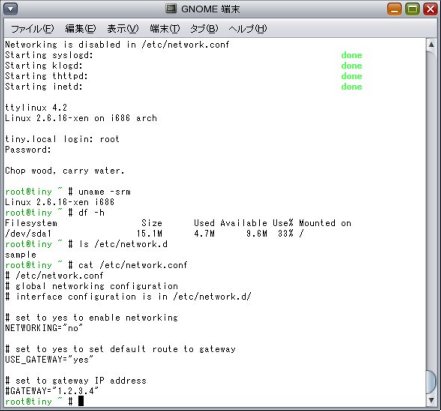
Task: Click the scrollbar up arrow
Action: 431,44
